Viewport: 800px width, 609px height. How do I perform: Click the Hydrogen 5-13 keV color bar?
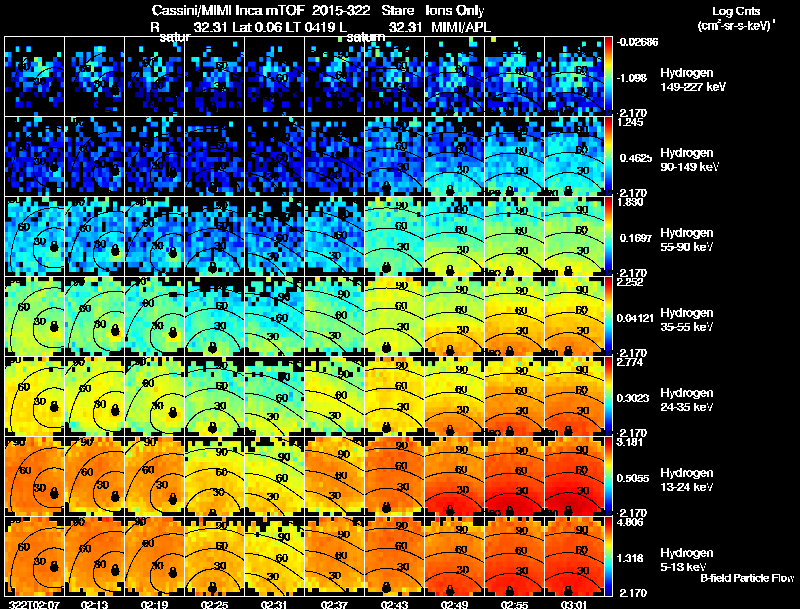609,556
